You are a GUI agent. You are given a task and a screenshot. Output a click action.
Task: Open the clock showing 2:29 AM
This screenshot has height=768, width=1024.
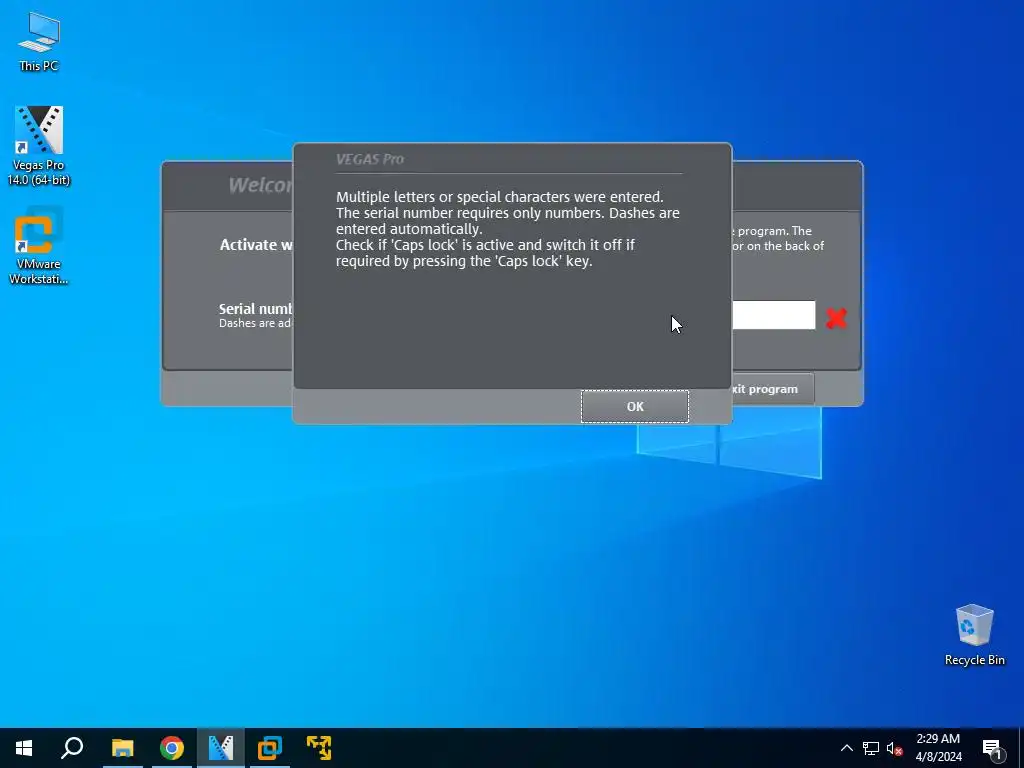point(938,748)
